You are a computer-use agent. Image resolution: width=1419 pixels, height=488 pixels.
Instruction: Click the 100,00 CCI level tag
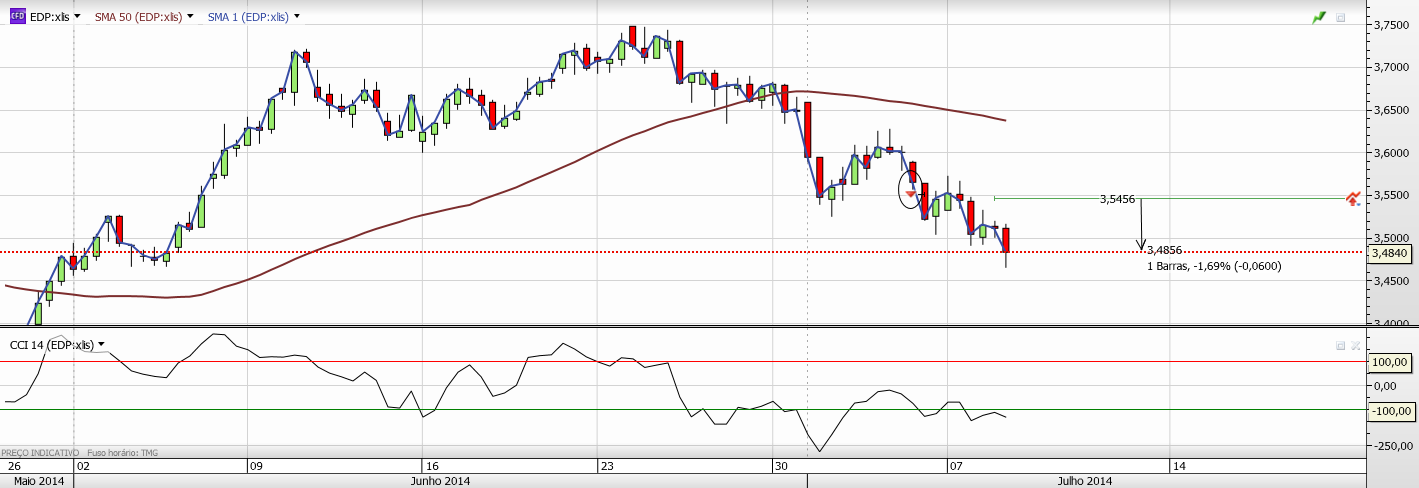click(x=1391, y=362)
